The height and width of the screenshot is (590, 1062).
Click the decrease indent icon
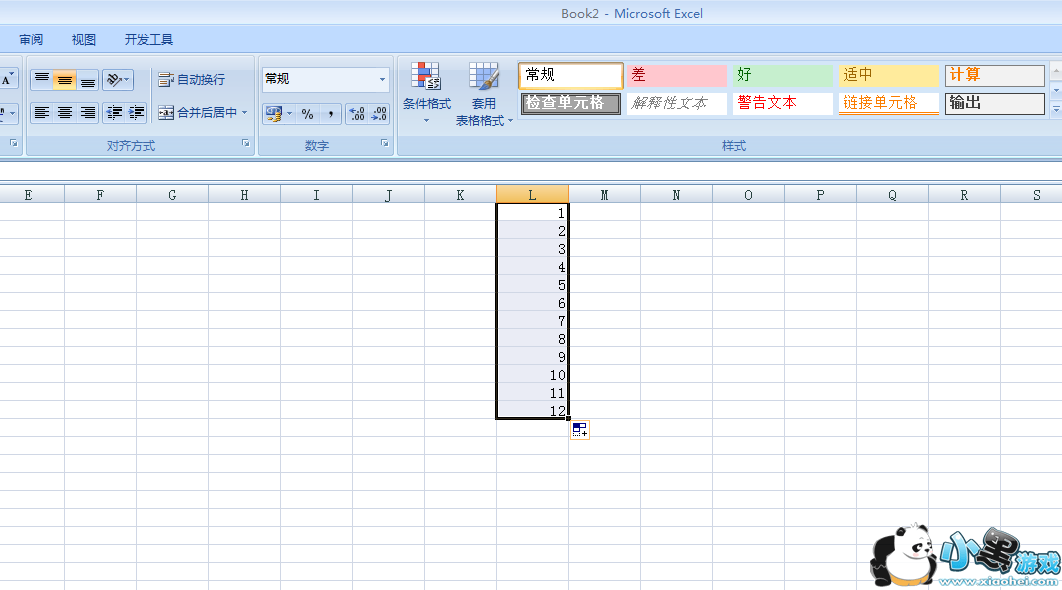pyautogui.click(x=115, y=113)
